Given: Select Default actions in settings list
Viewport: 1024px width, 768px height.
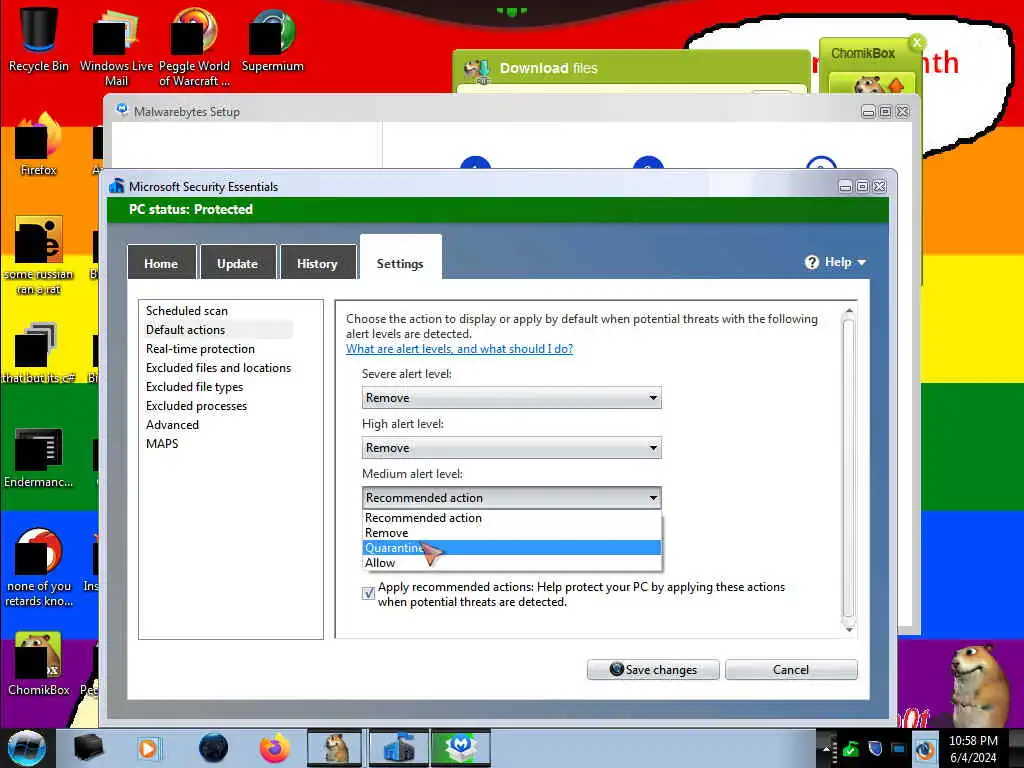Looking at the screenshot, I should (x=185, y=330).
